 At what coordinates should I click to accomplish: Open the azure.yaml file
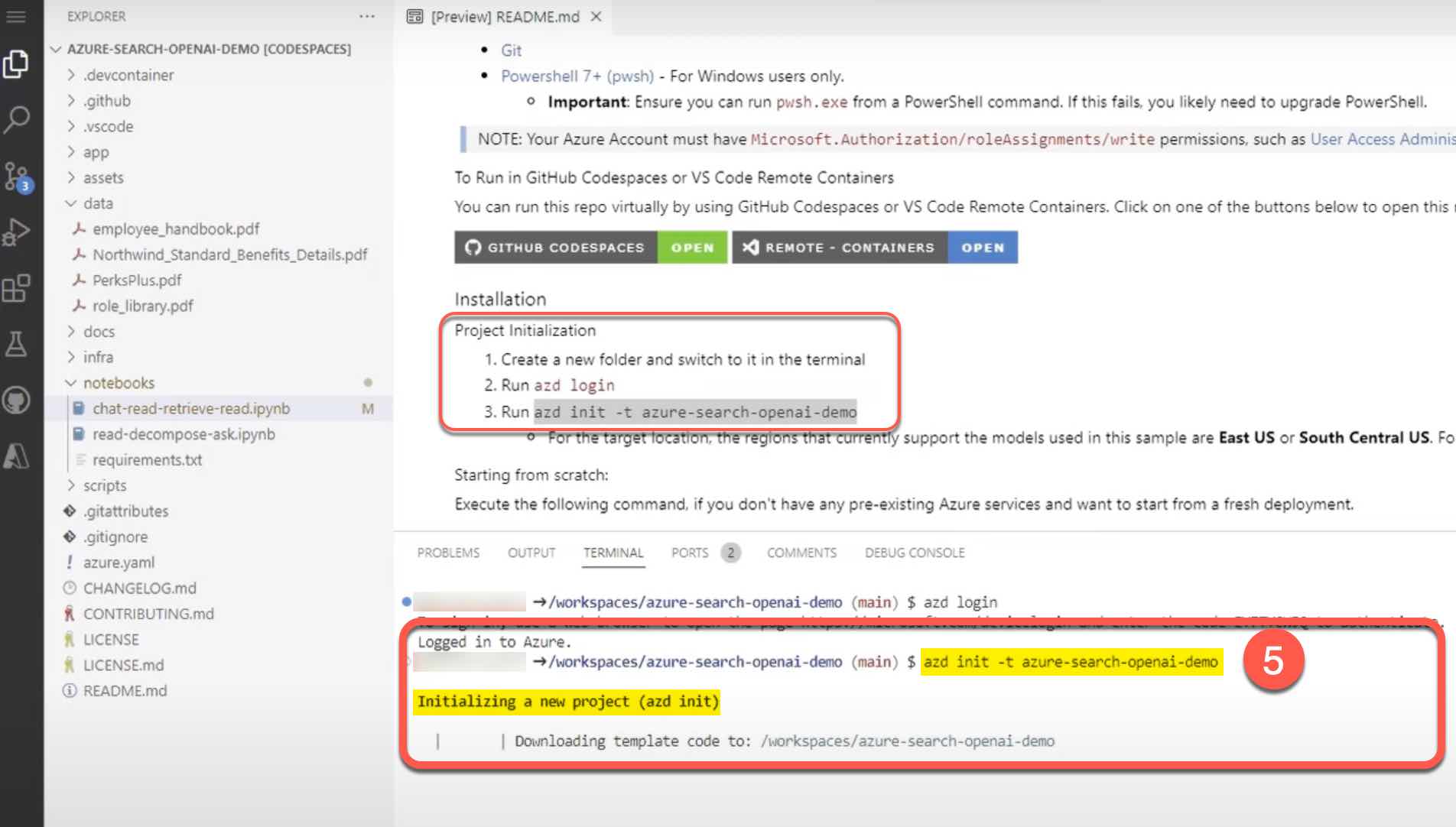point(119,563)
